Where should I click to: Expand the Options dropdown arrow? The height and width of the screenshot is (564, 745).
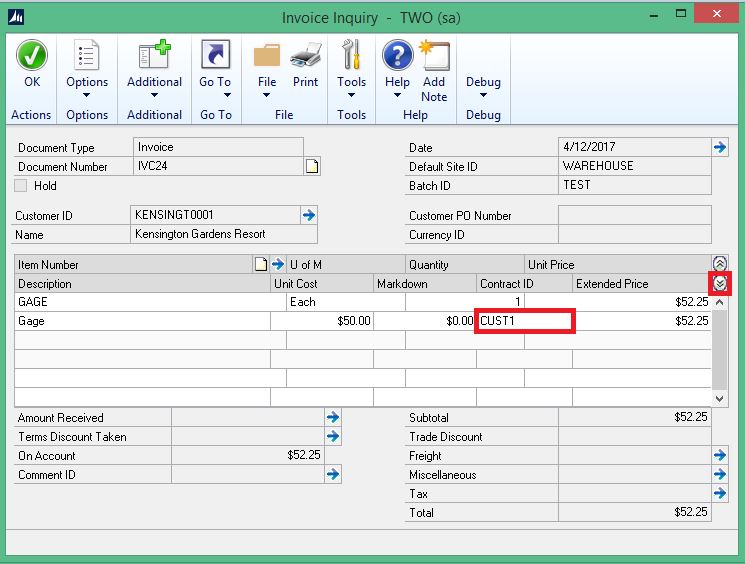86,95
